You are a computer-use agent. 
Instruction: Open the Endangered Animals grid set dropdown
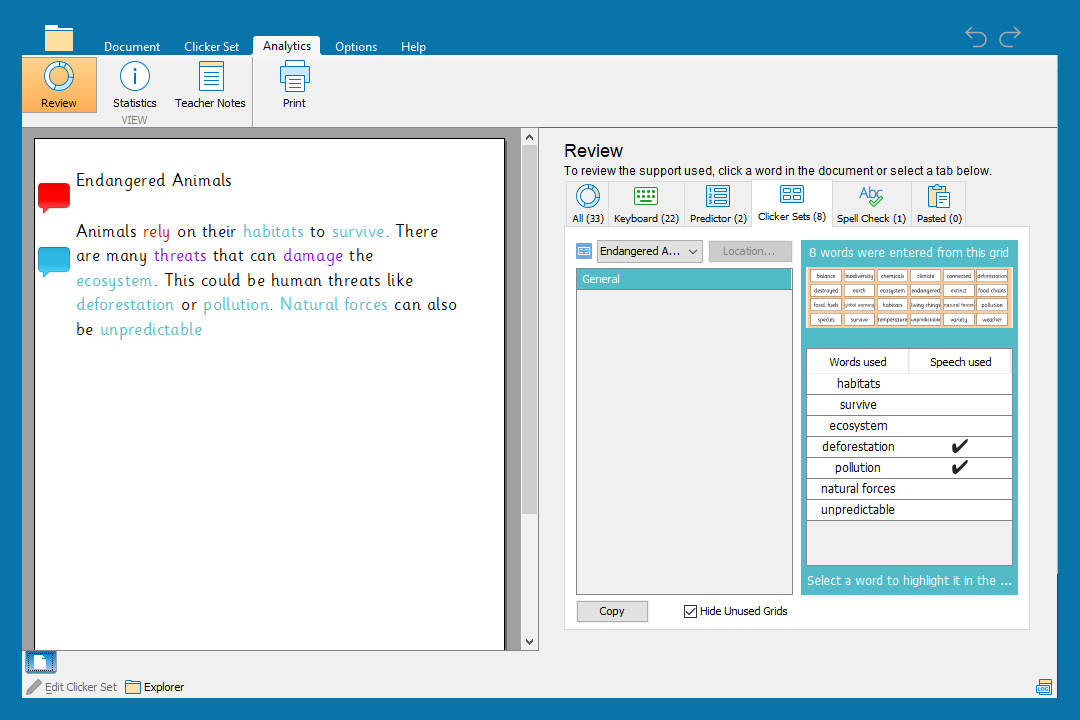pos(650,251)
